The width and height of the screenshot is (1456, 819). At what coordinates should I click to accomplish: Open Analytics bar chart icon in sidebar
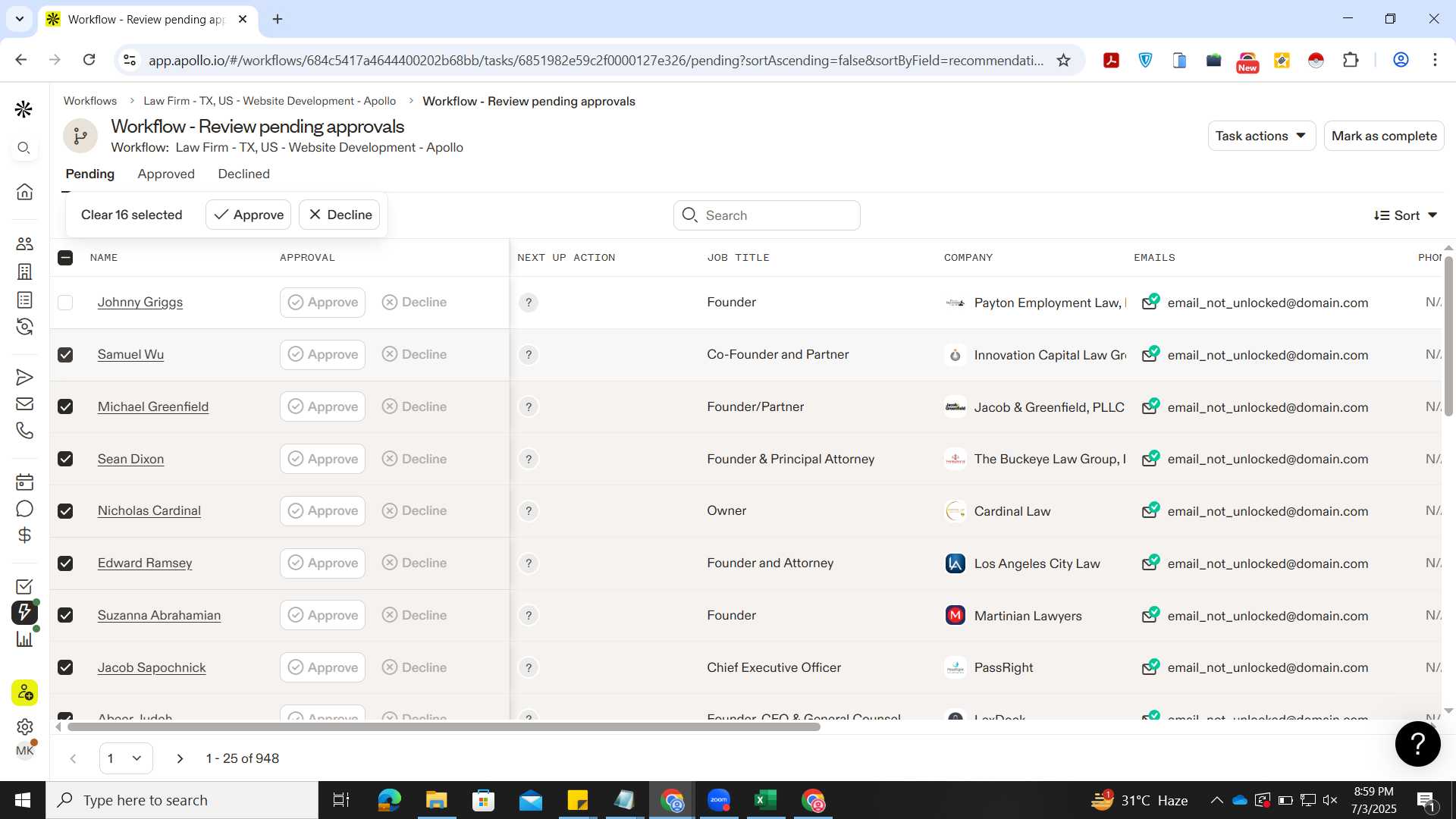click(x=24, y=639)
